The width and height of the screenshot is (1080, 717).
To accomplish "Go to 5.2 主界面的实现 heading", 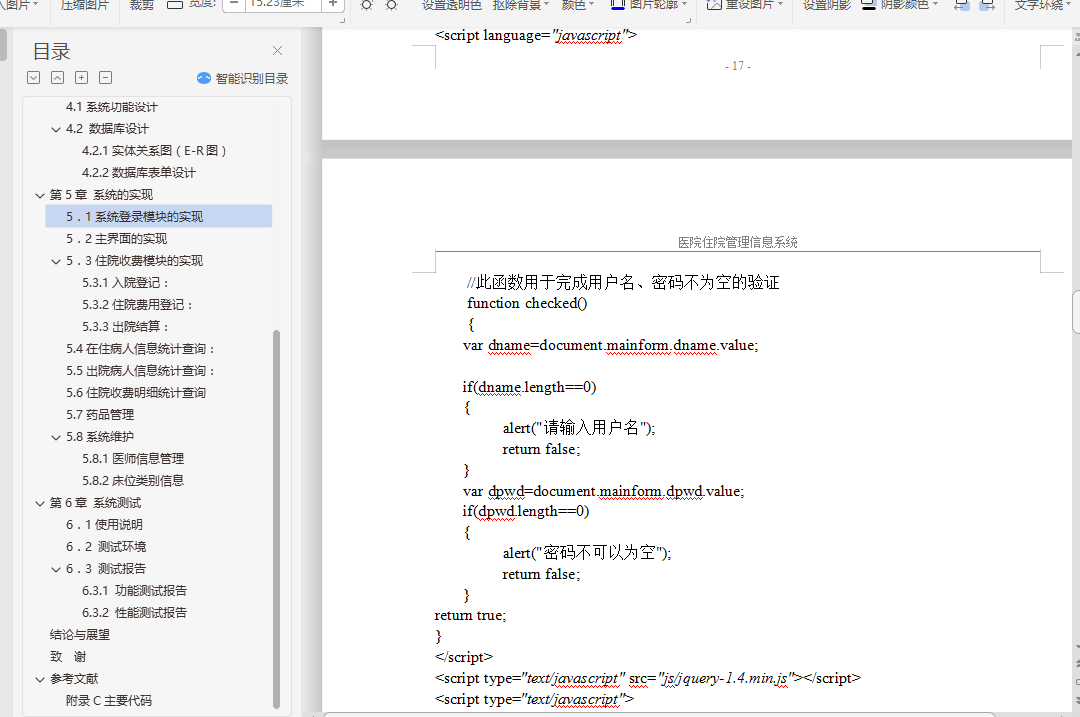I will (x=116, y=238).
